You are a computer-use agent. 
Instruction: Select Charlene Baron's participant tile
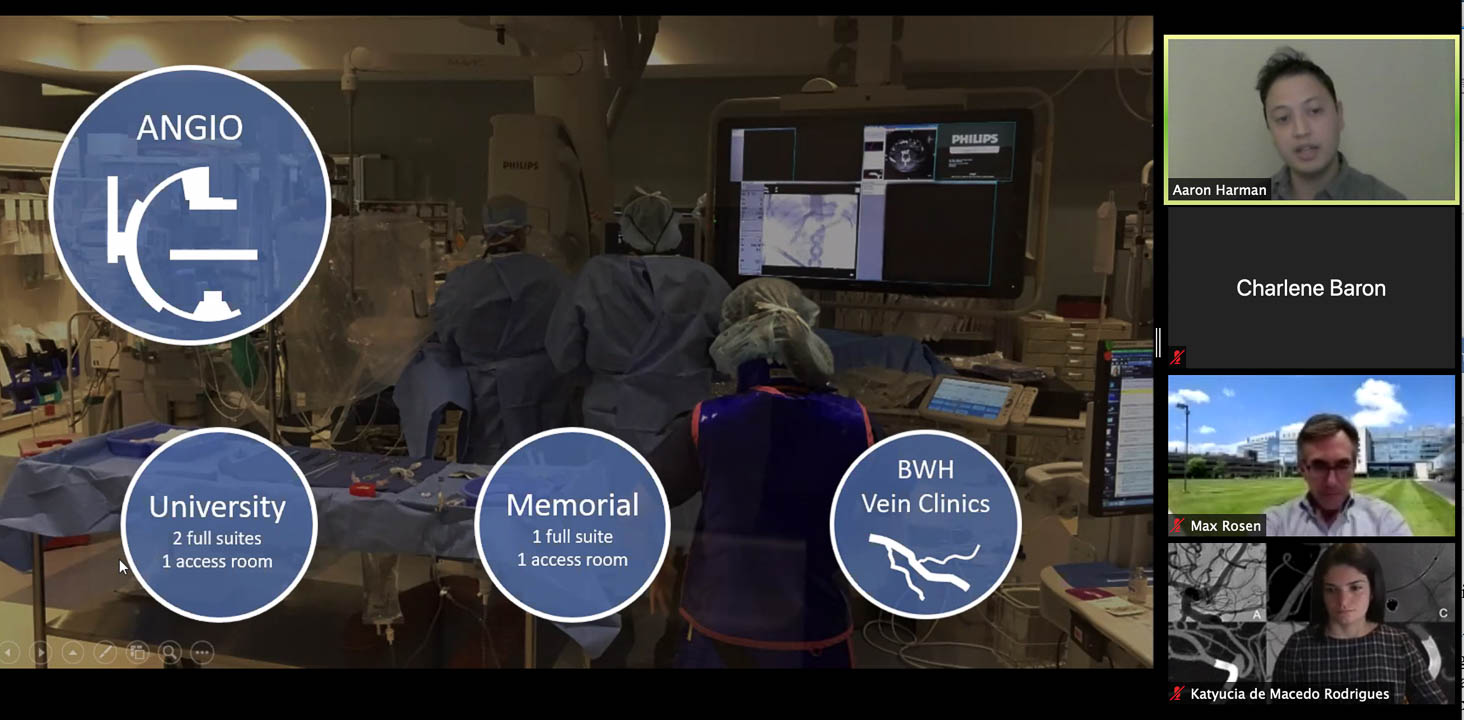[x=1310, y=288]
